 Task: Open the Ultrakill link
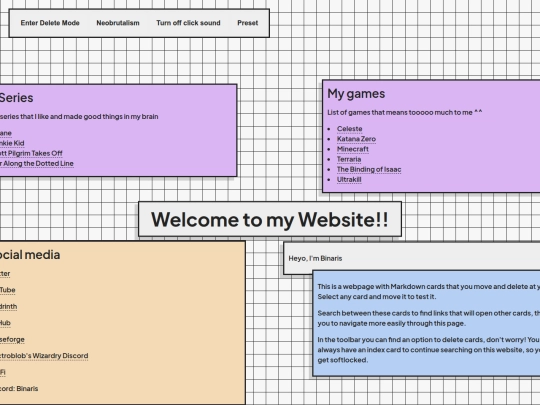click(x=349, y=180)
